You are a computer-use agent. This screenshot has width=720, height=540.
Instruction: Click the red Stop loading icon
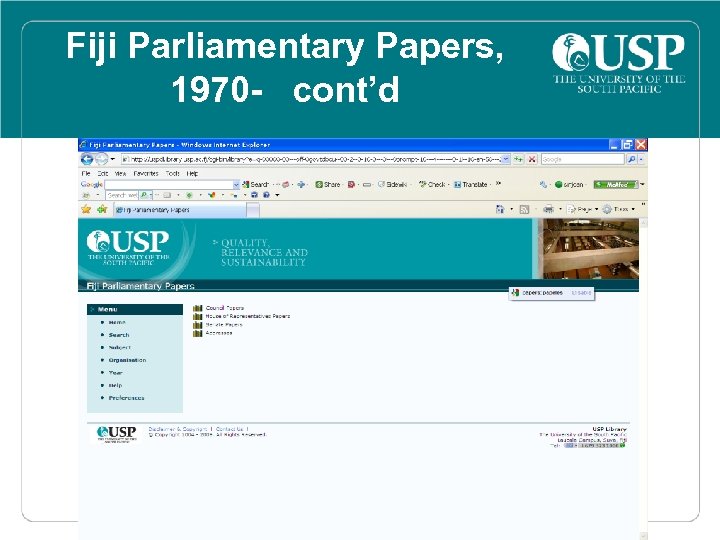[532, 159]
